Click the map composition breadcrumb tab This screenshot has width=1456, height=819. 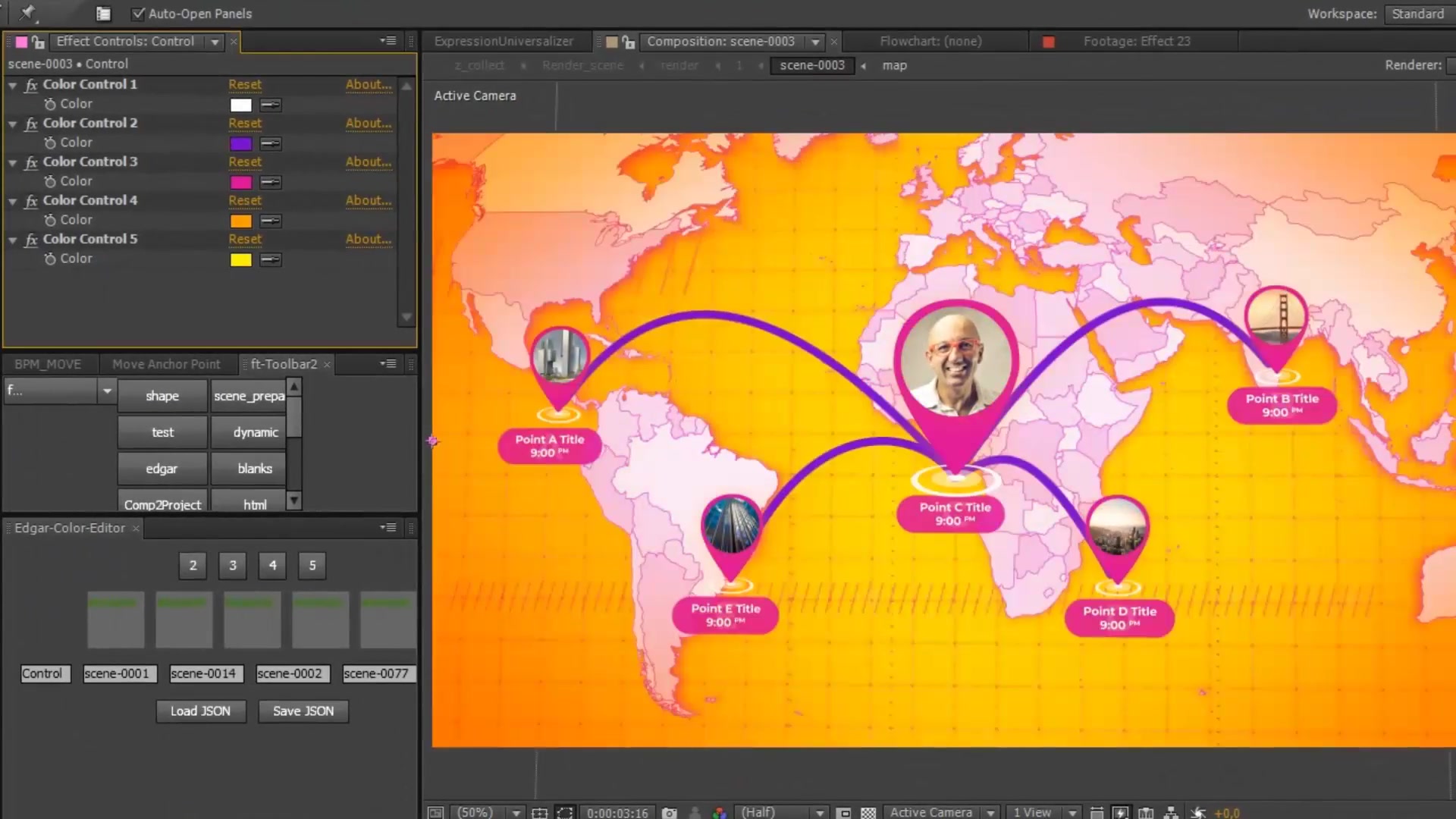pos(893,64)
